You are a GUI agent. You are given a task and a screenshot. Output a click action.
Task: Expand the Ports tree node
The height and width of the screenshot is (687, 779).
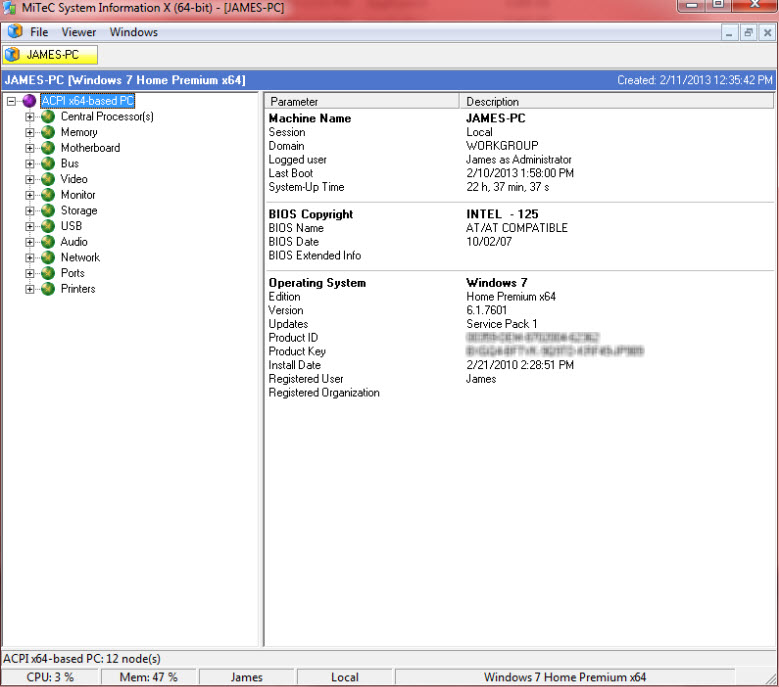click(x=30, y=274)
